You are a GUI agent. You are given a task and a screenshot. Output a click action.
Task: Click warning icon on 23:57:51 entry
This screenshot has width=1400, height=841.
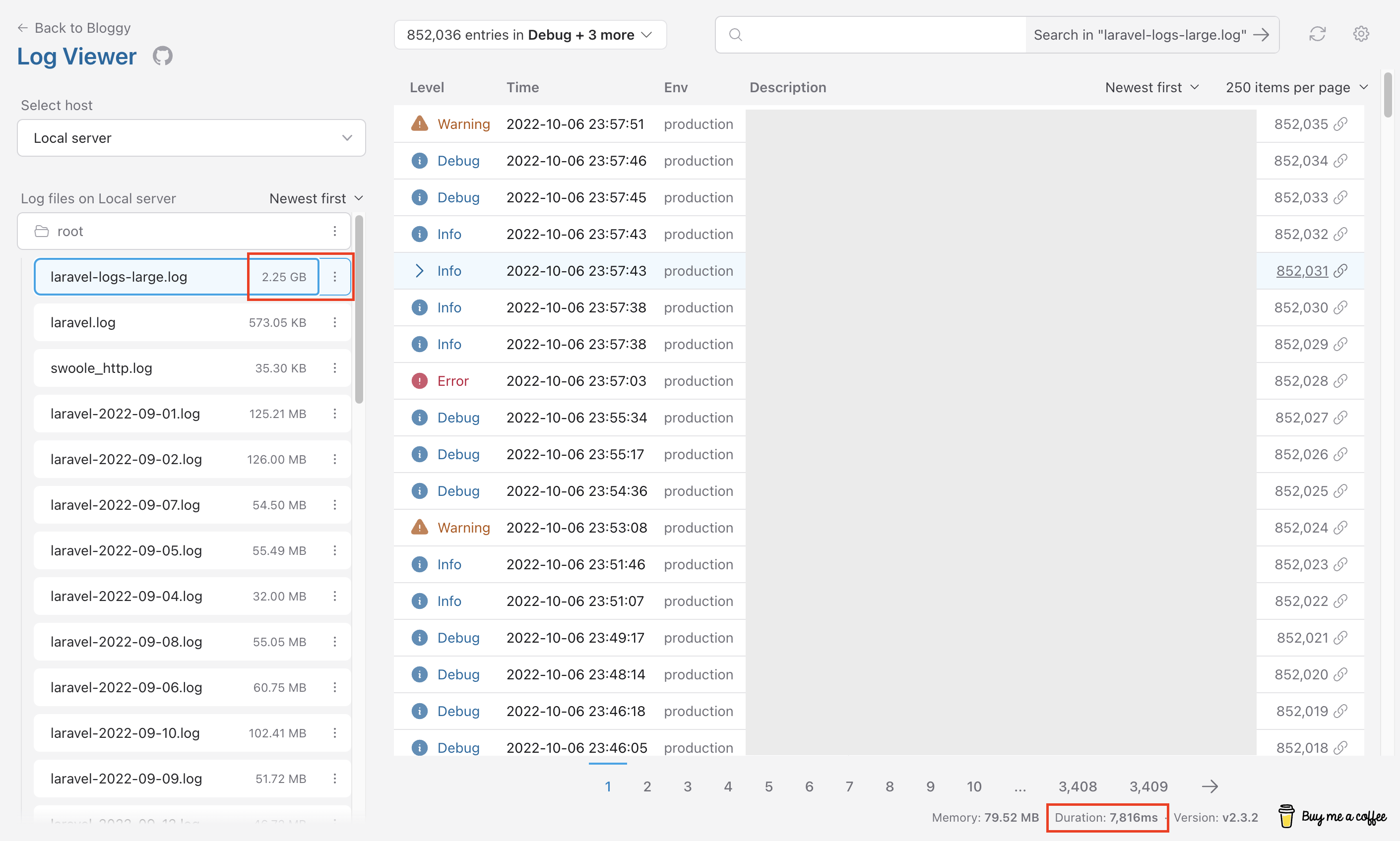(419, 123)
